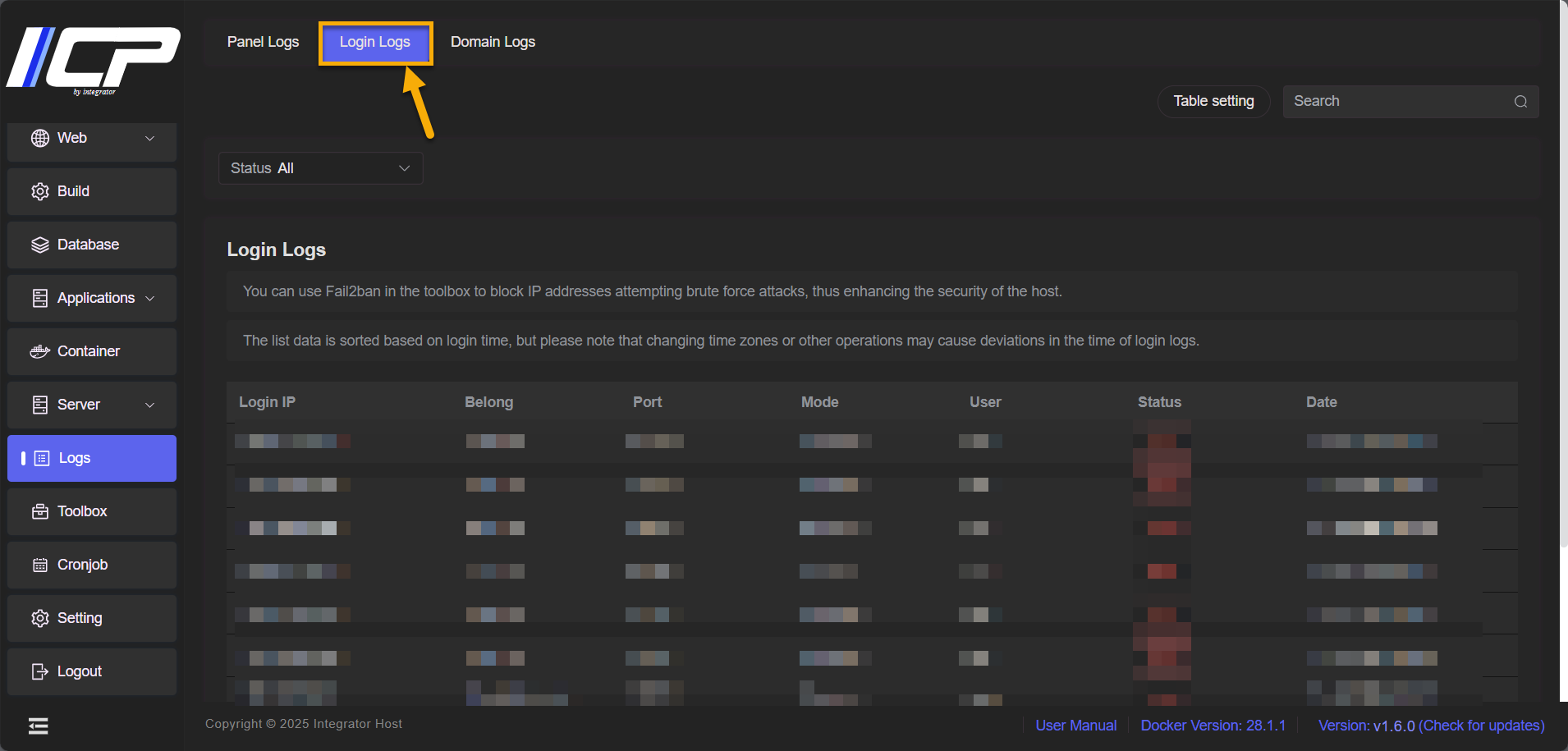Viewport: 1568px width, 751px height.
Task: Click the Belong column header
Action: pyautogui.click(x=488, y=402)
